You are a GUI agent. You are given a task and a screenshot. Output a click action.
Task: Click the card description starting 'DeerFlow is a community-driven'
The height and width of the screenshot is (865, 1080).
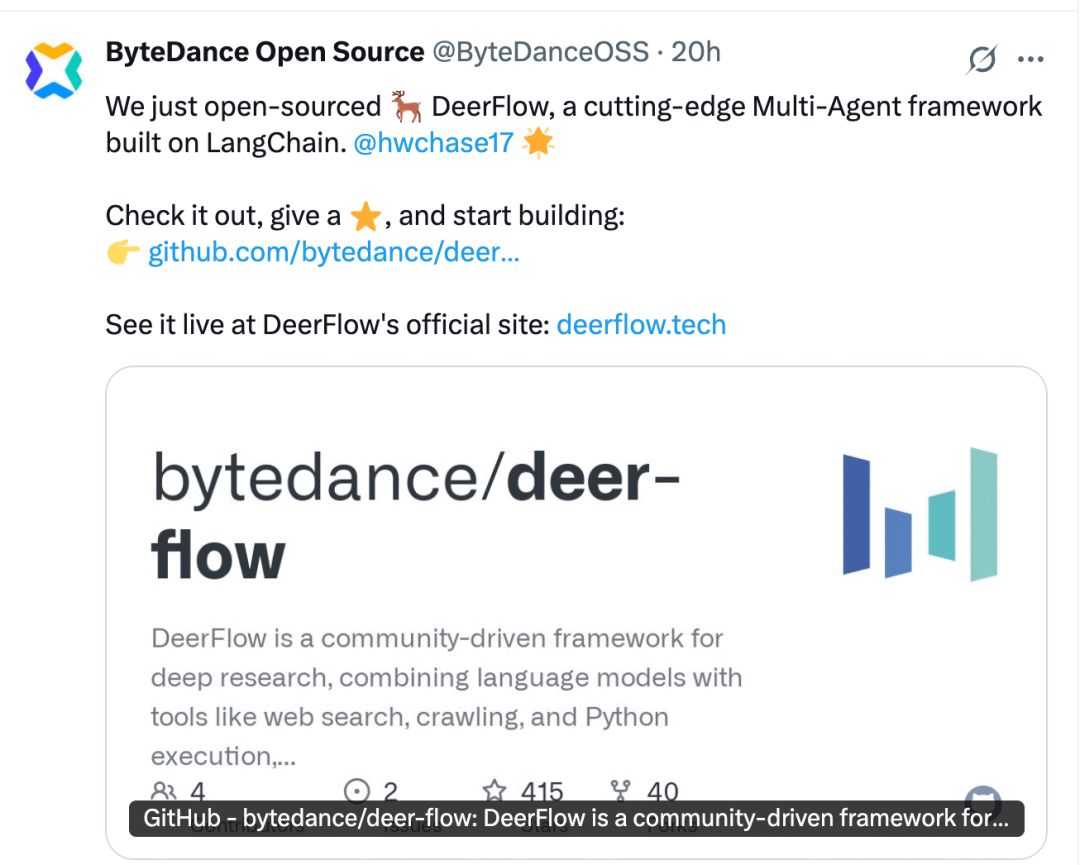coord(446,697)
